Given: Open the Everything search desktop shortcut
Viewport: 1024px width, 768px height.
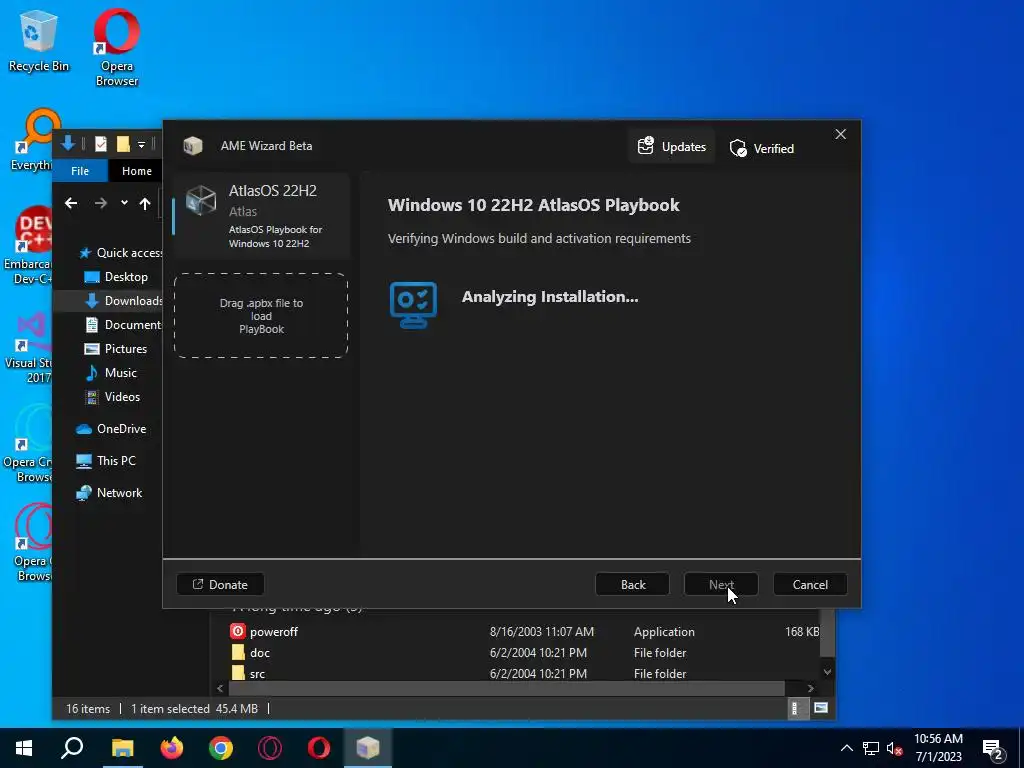Looking at the screenshot, I should 32,140.
